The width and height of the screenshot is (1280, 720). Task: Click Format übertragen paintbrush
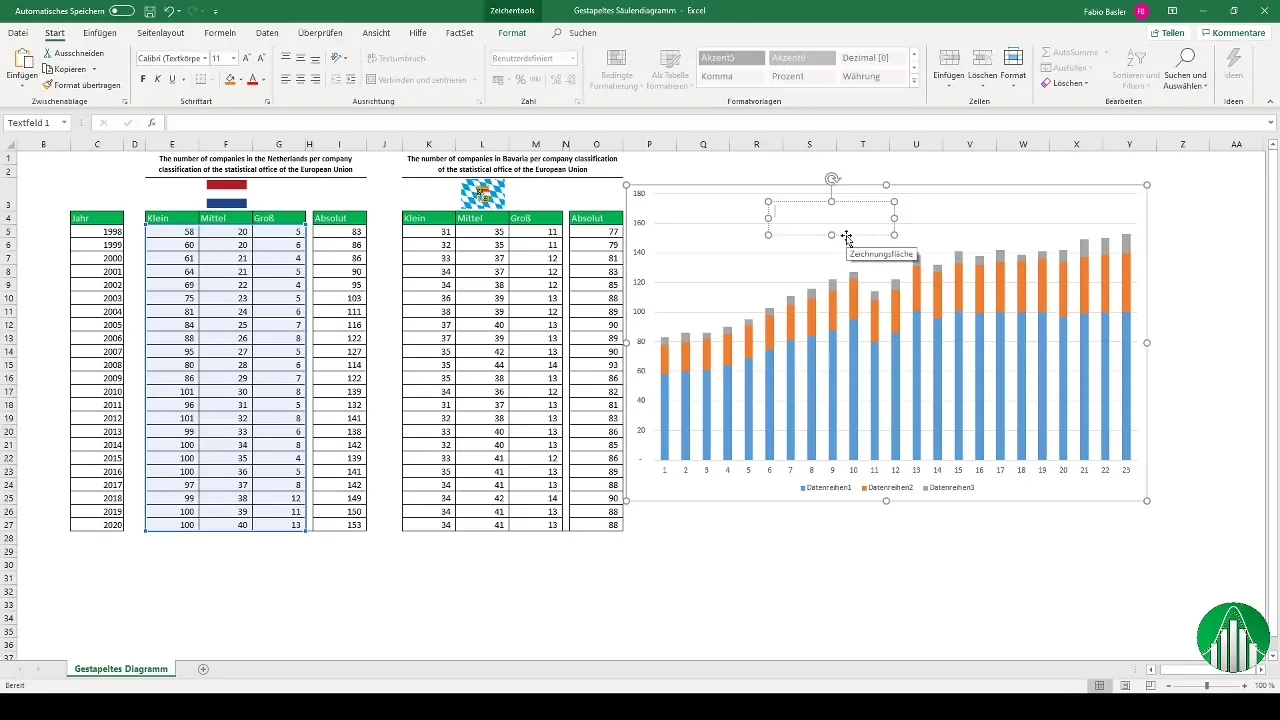(48, 85)
